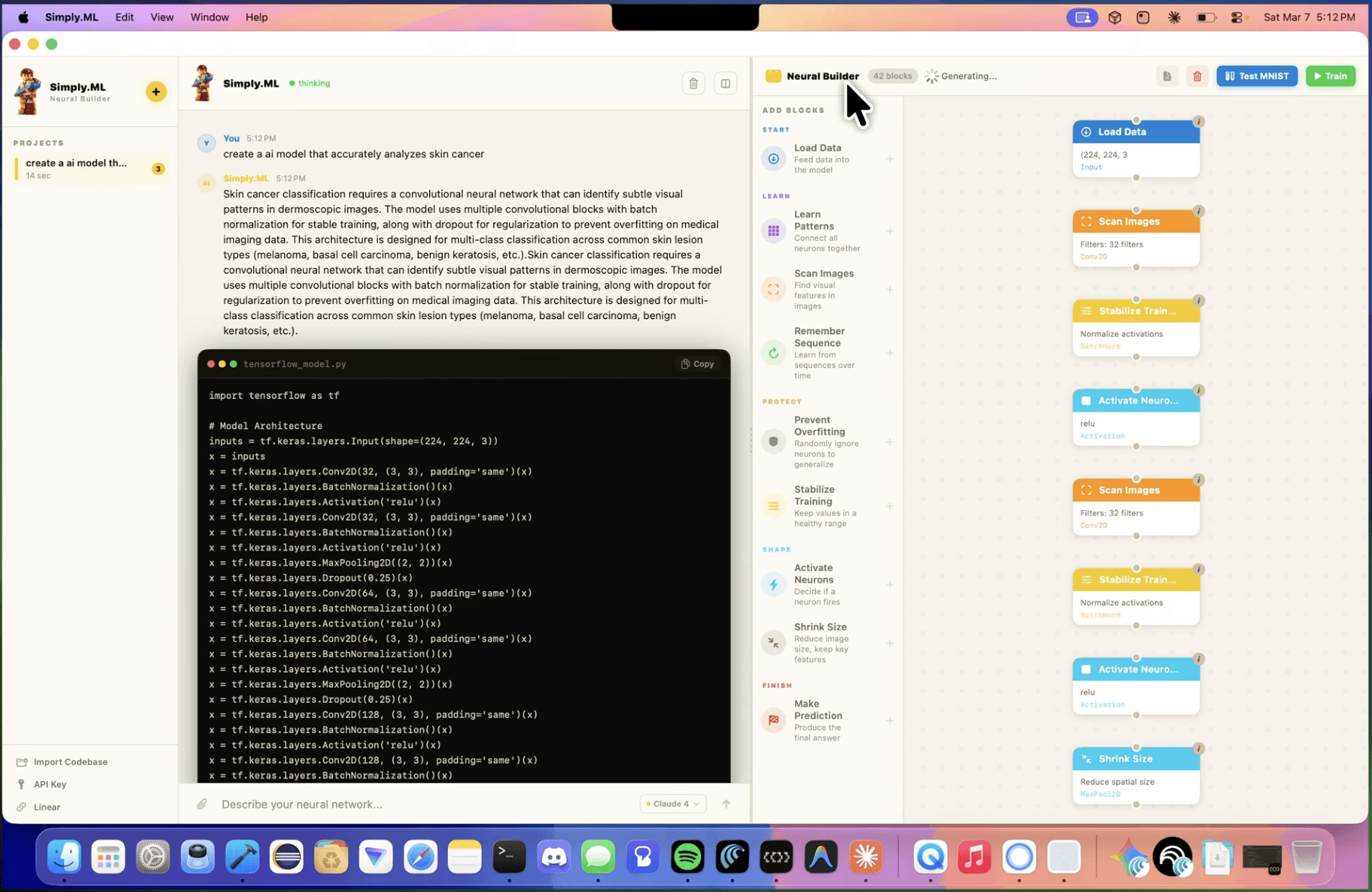Click the Train button
The width and height of the screenshot is (1372, 892).
(x=1331, y=76)
